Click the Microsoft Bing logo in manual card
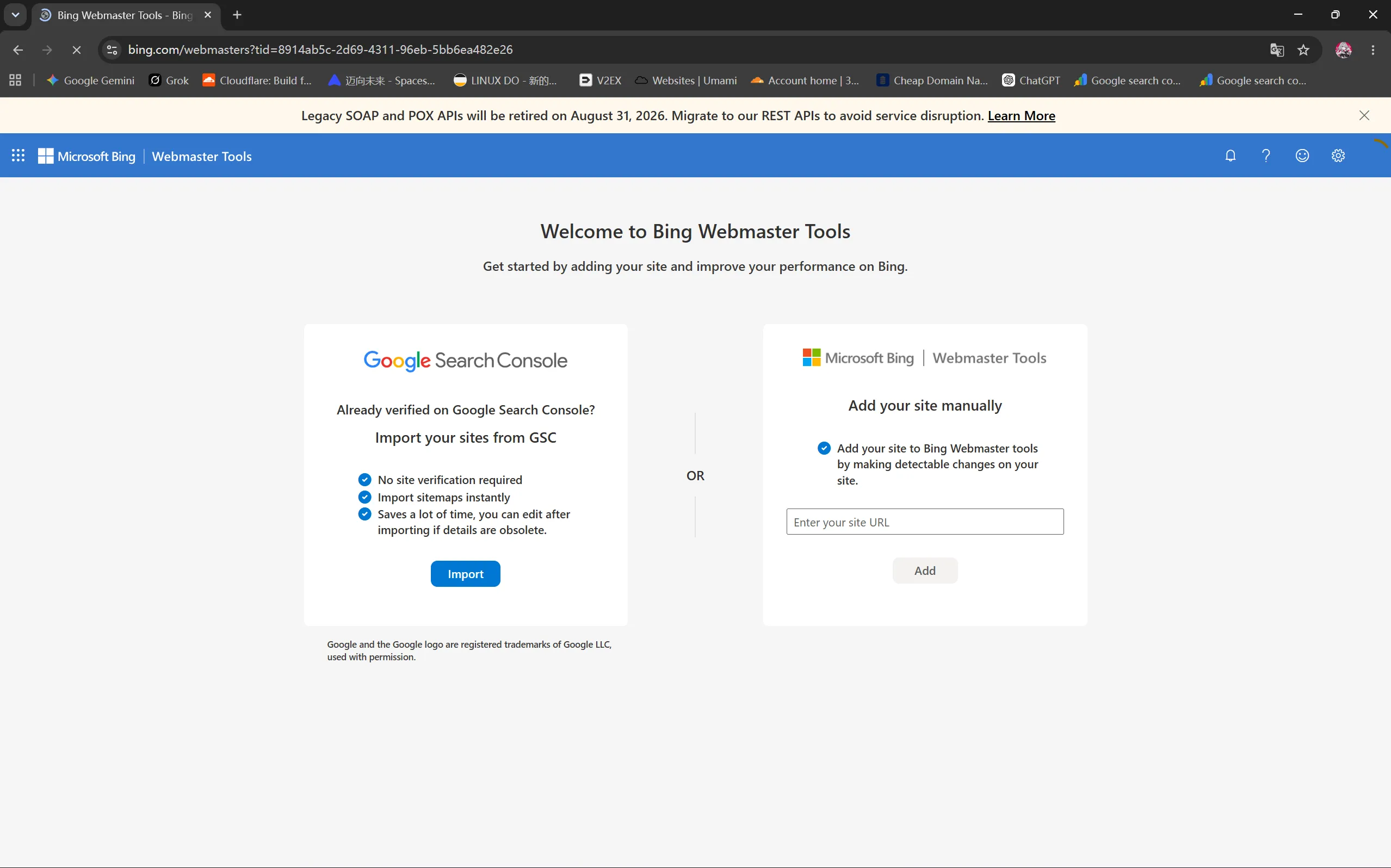The width and height of the screenshot is (1391, 868). coord(858,358)
